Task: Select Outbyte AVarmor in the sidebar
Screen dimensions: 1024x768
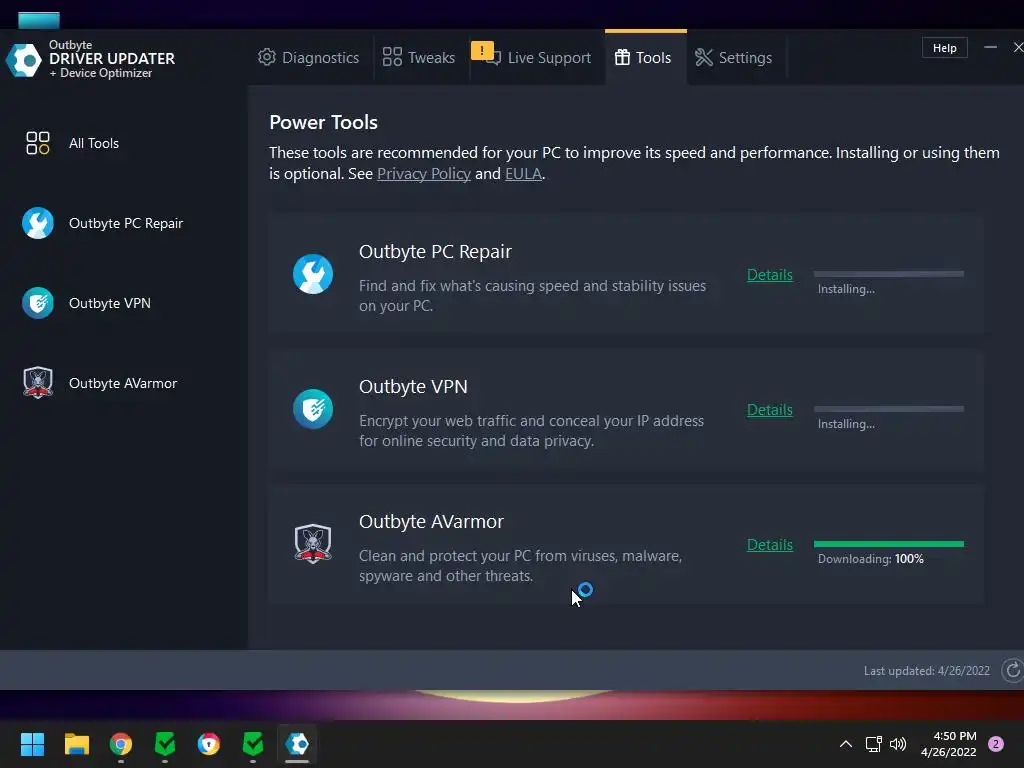Action: 123,383
